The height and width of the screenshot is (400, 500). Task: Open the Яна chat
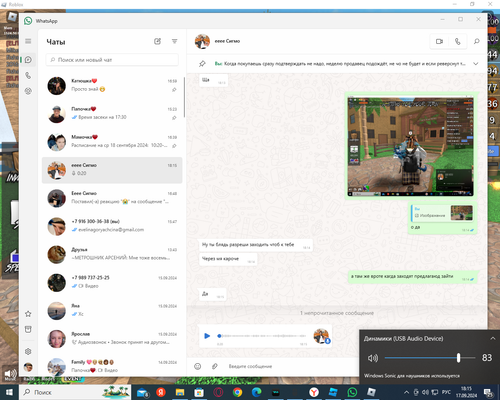pyautogui.click(x=112, y=310)
